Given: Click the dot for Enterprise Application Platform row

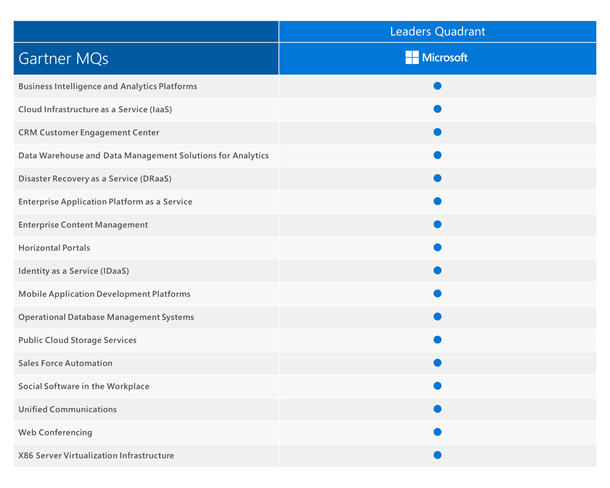Looking at the screenshot, I should pos(437,201).
